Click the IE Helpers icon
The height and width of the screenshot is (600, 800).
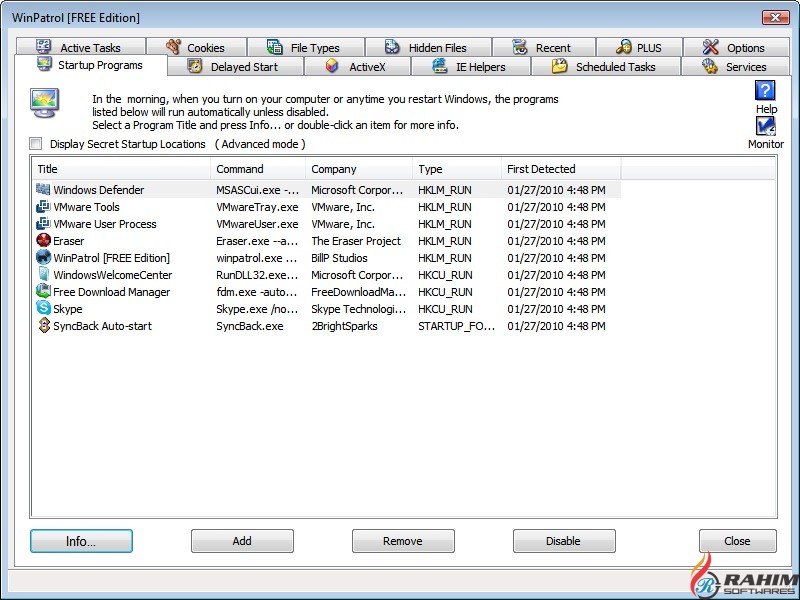point(440,66)
